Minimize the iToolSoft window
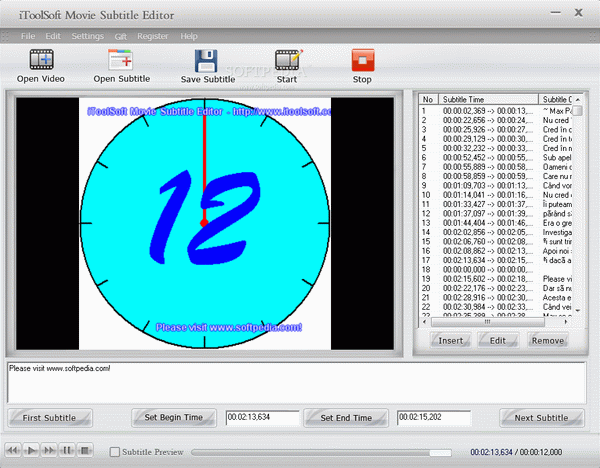The height and width of the screenshot is (468, 600). (556, 13)
